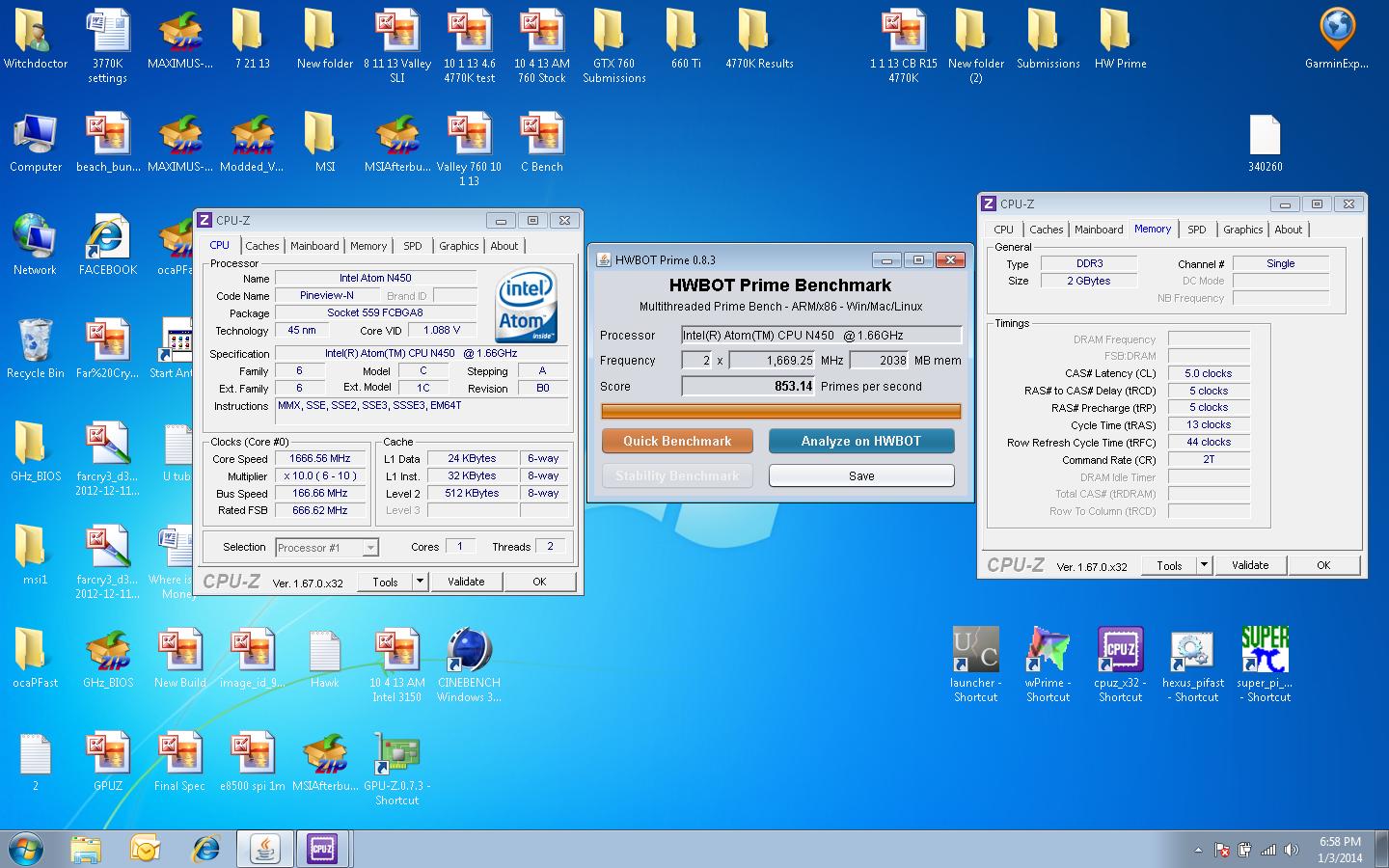1389x868 pixels.
Task: Click Save in HWBOT Prime
Action: 861,475
